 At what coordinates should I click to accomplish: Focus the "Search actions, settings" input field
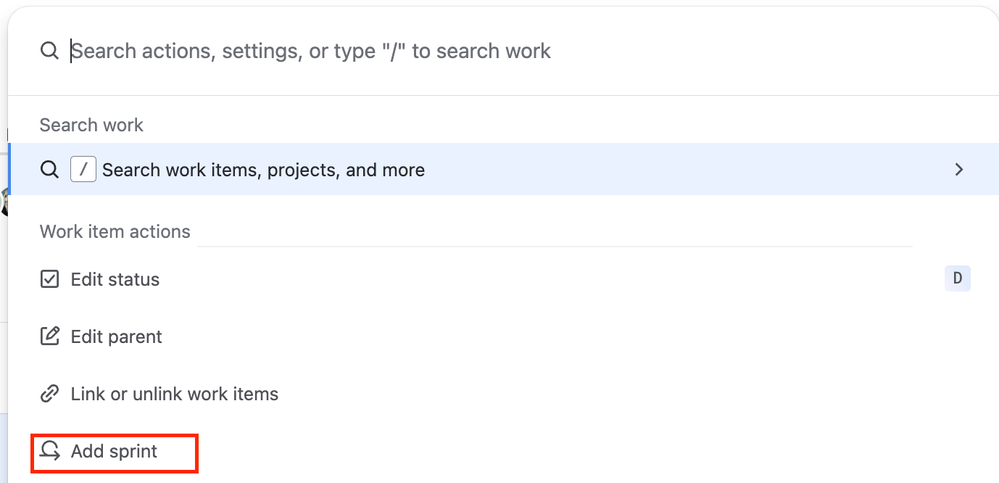400,51
